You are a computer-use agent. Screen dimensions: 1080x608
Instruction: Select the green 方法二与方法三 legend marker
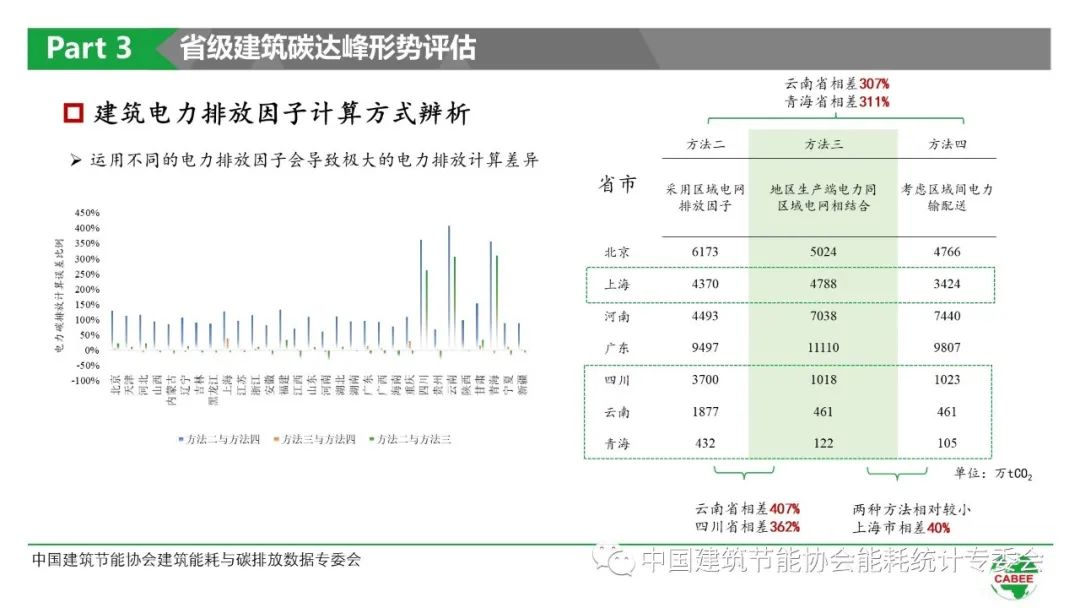coord(374,439)
